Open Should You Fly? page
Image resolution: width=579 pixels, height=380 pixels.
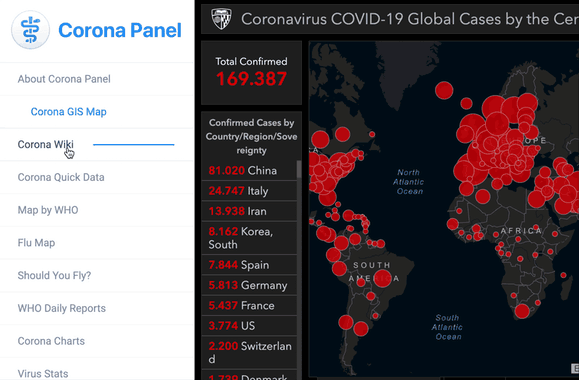[54, 275]
